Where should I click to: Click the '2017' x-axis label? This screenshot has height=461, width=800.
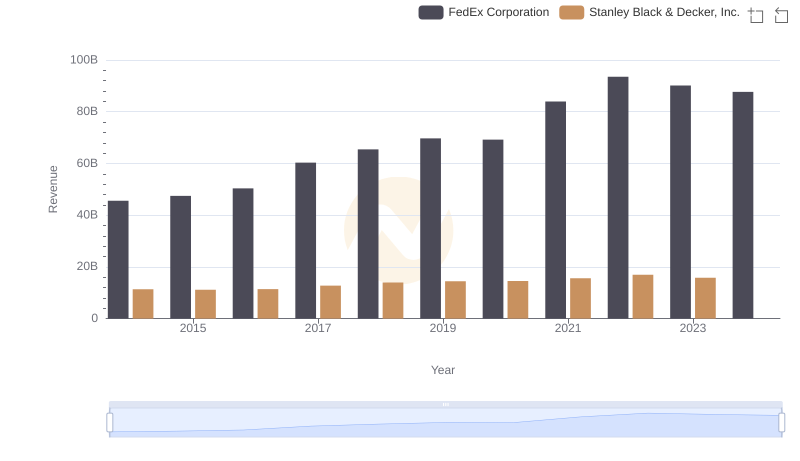point(318,328)
